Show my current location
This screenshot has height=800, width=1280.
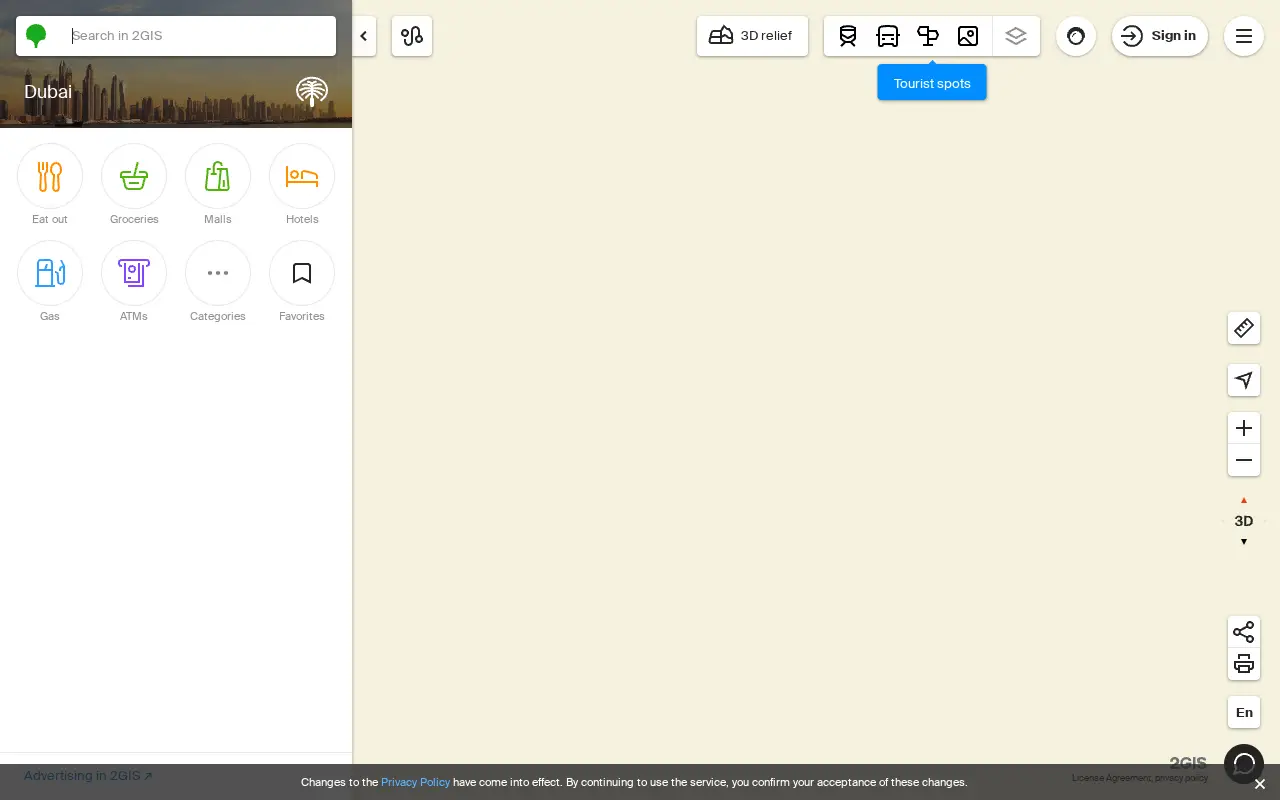[x=1244, y=380]
